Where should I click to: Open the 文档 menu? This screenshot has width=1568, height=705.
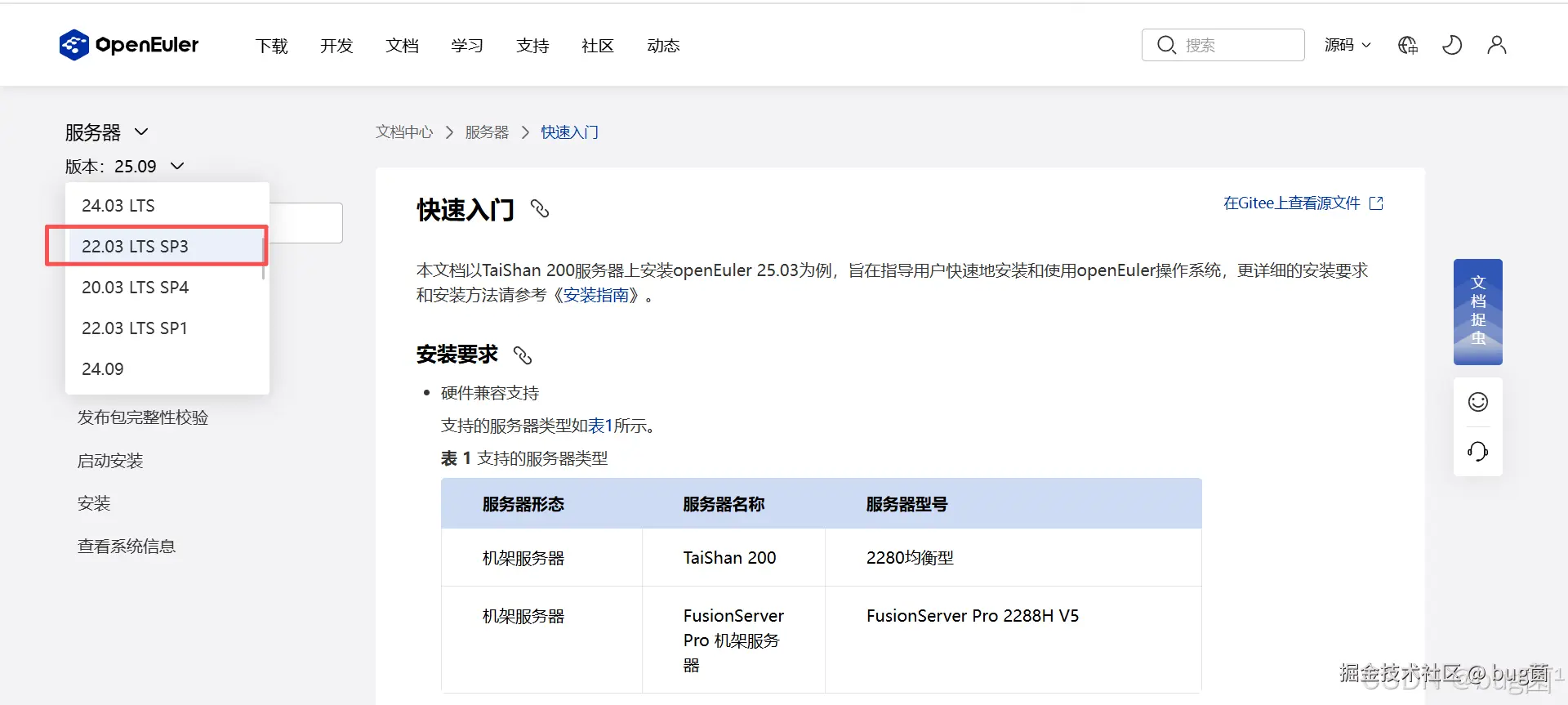click(x=402, y=46)
